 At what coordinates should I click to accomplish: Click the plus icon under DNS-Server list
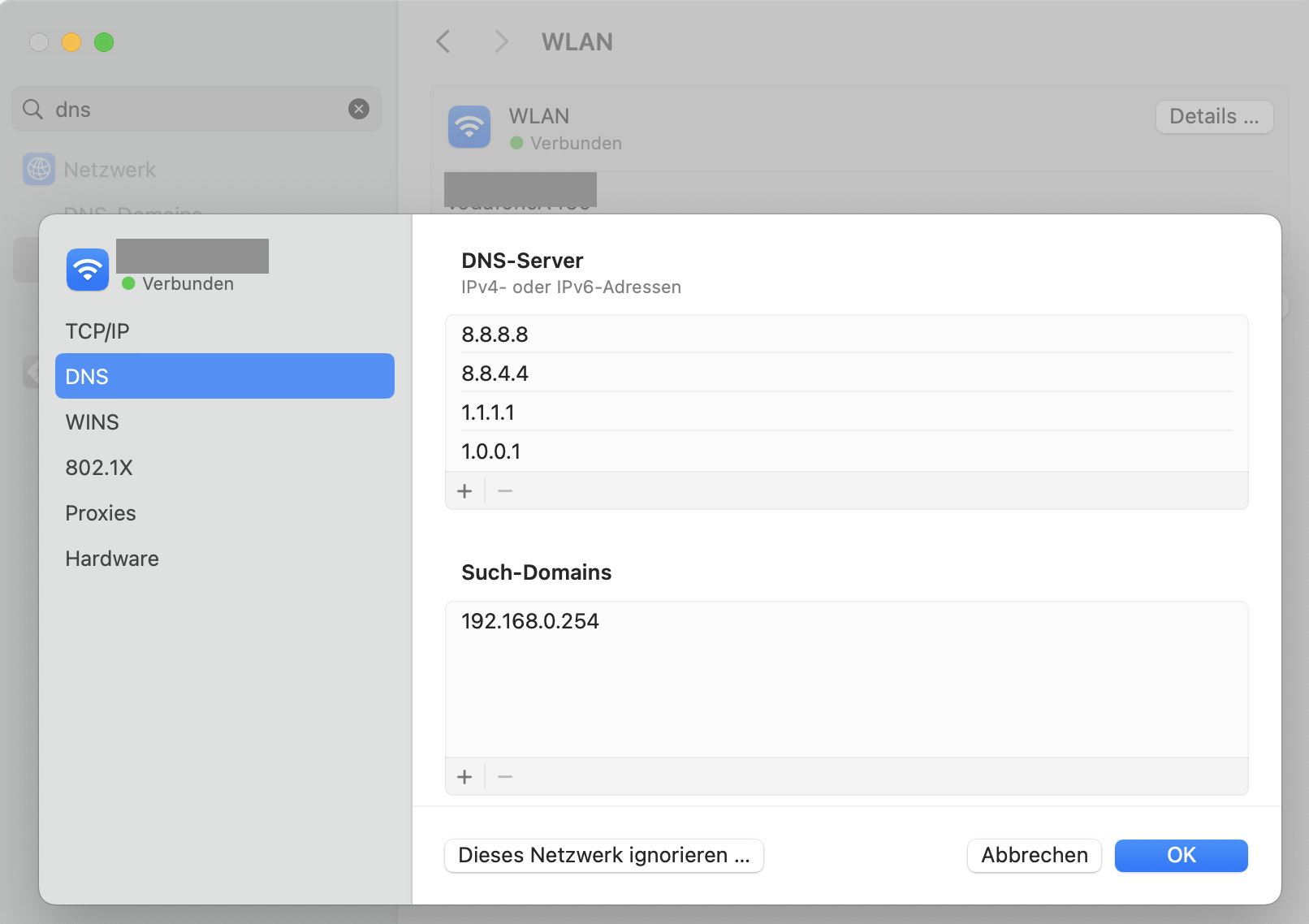coord(464,491)
